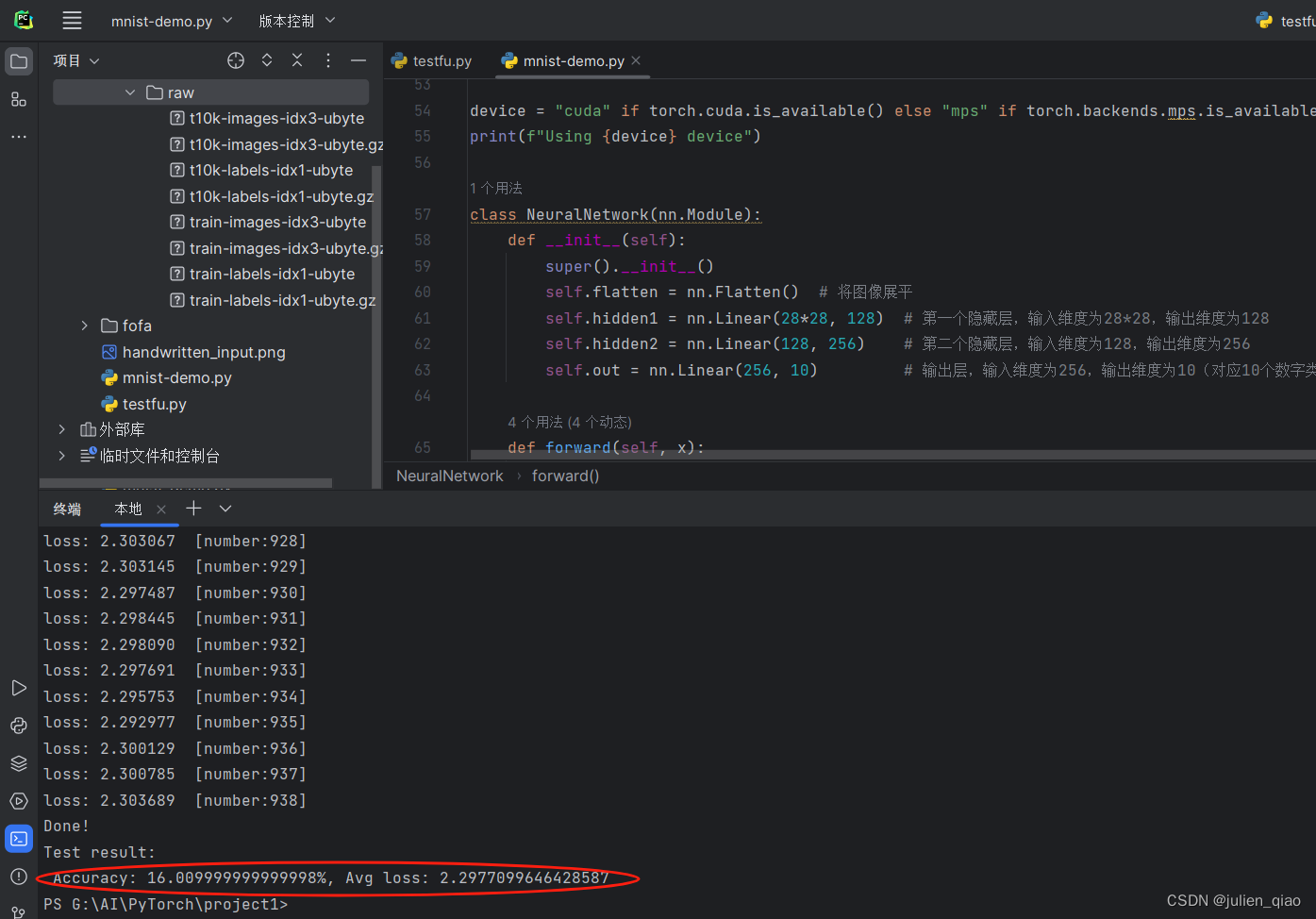Open 项目 view selector dropdown
The width and height of the screenshot is (1316, 919).
[76, 60]
